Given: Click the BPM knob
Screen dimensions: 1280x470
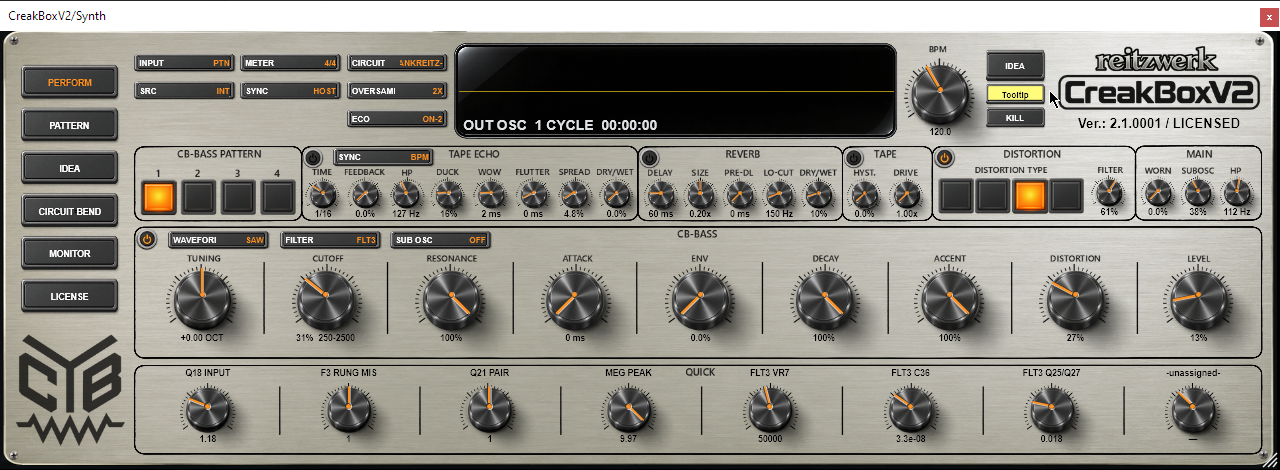Looking at the screenshot, I should point(940,93).
